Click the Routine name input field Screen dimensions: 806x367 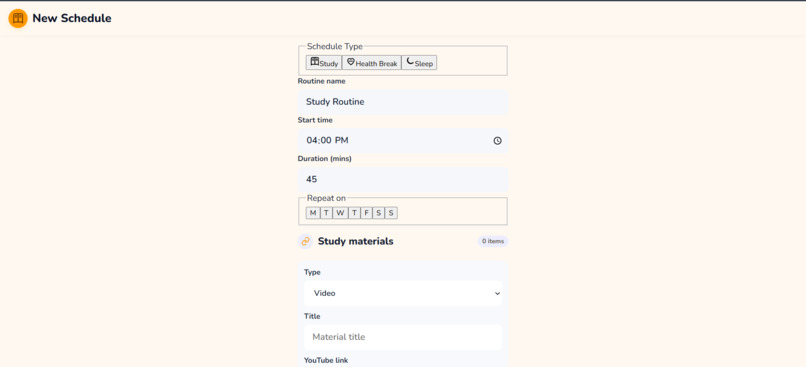403,102
